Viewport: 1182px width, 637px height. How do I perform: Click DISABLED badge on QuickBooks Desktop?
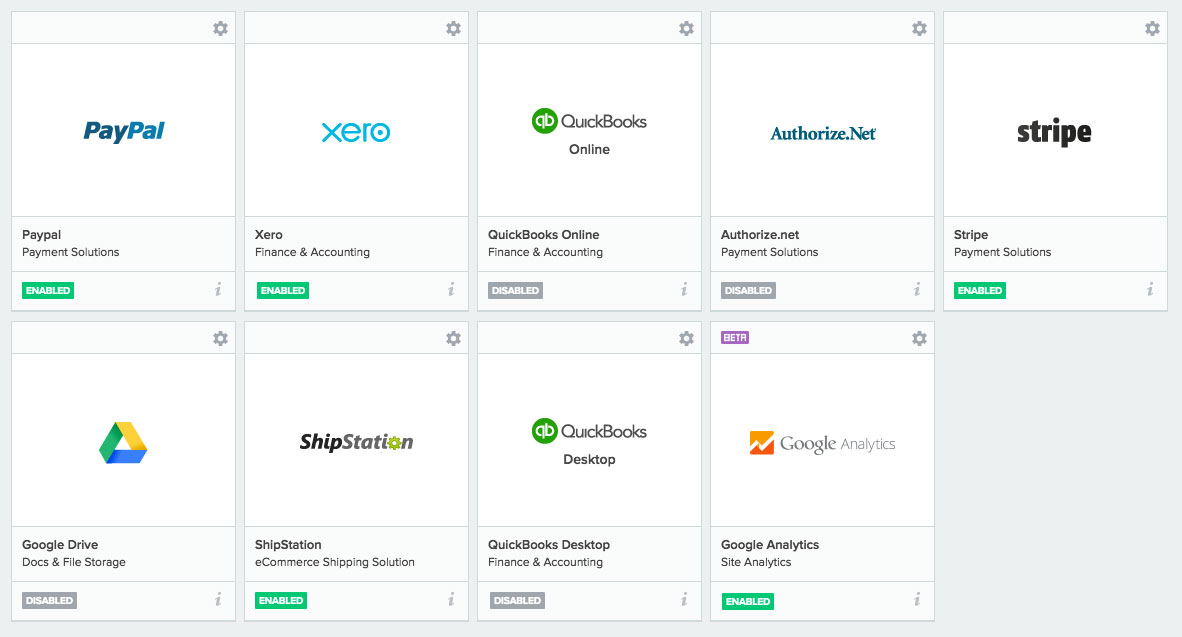[517, 601]
